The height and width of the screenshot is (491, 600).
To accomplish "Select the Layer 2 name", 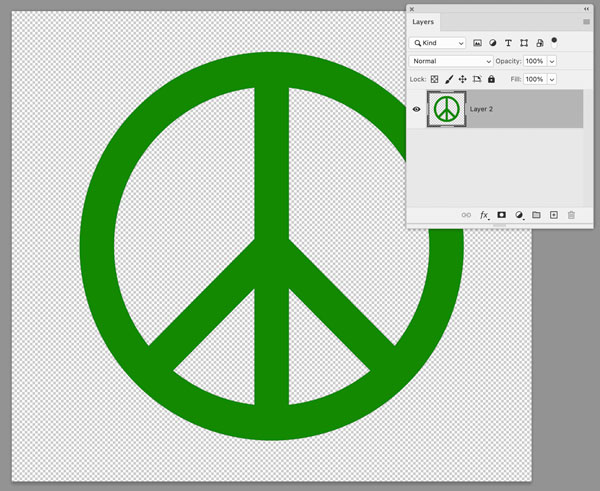I will click(x=481, y=109).
